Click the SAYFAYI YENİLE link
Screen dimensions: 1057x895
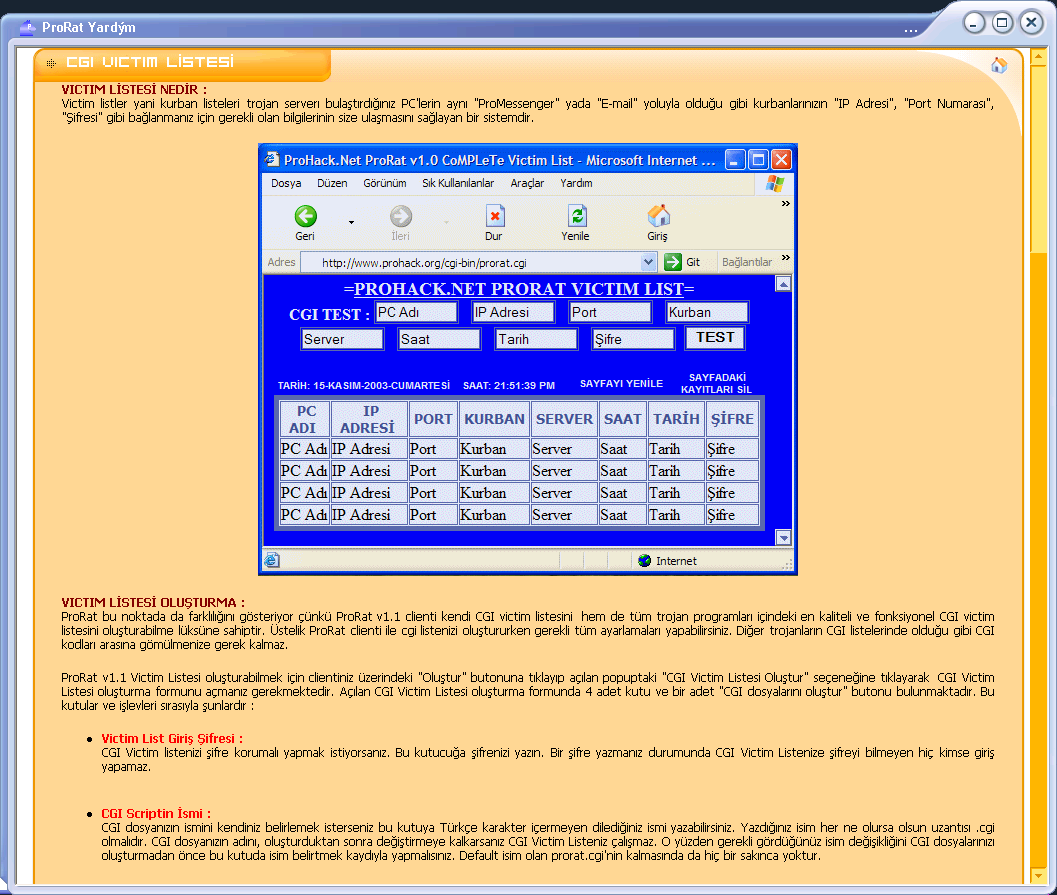pos(621,383)
